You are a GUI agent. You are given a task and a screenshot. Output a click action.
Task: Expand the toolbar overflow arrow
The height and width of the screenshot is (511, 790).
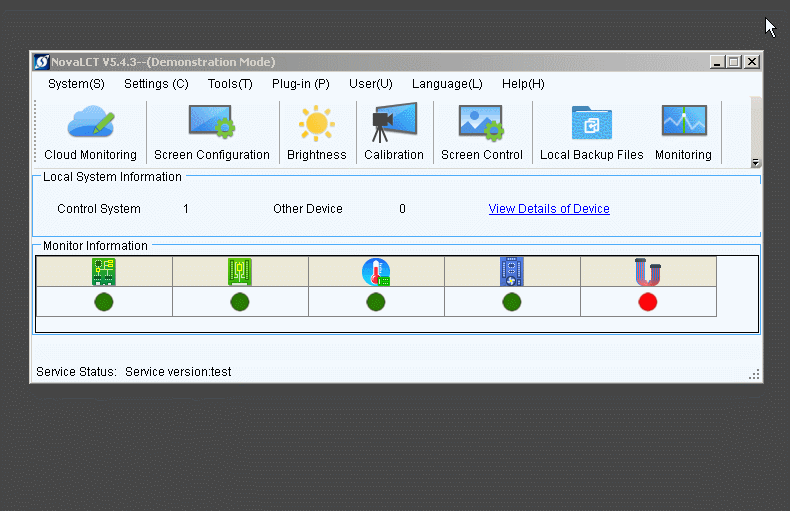click(755, 163)
